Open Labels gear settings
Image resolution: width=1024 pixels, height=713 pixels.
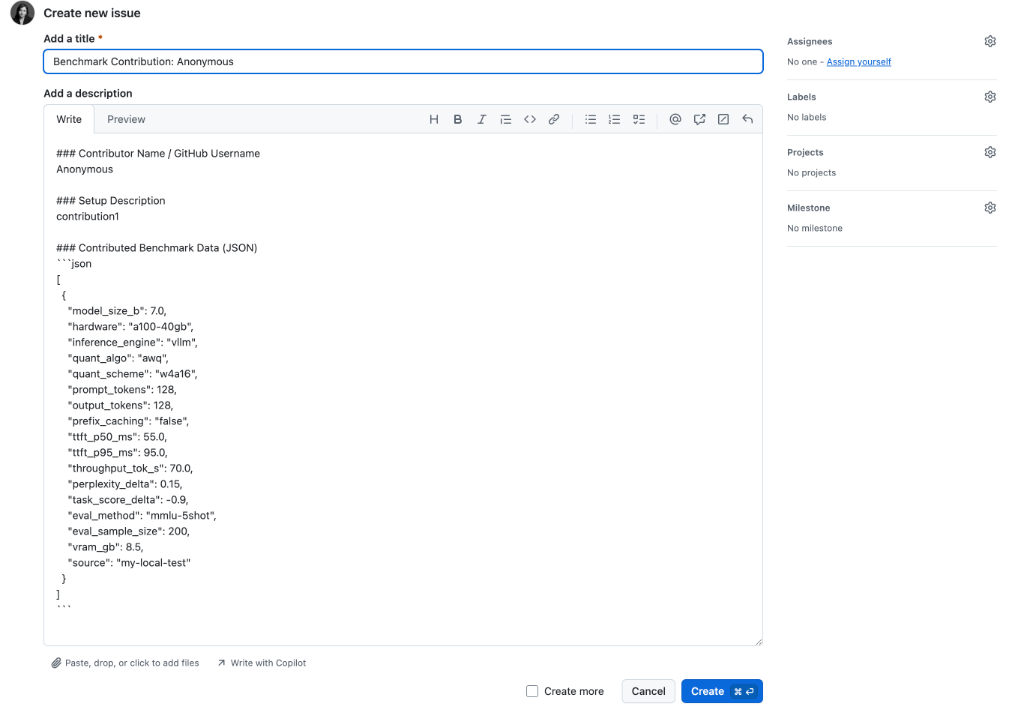pos(990,97)
